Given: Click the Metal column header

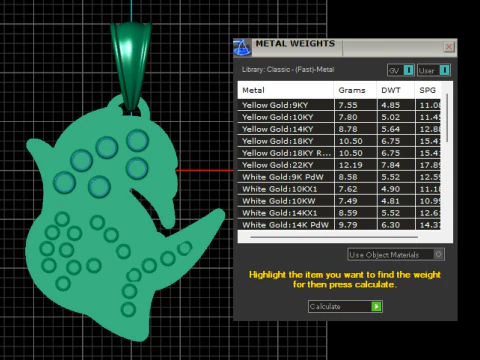Looking at the screenshot, I should pos(286,90).
